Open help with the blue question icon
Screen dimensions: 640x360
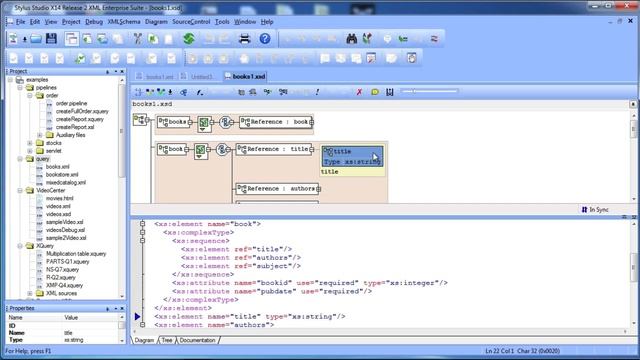pos(265,39)
